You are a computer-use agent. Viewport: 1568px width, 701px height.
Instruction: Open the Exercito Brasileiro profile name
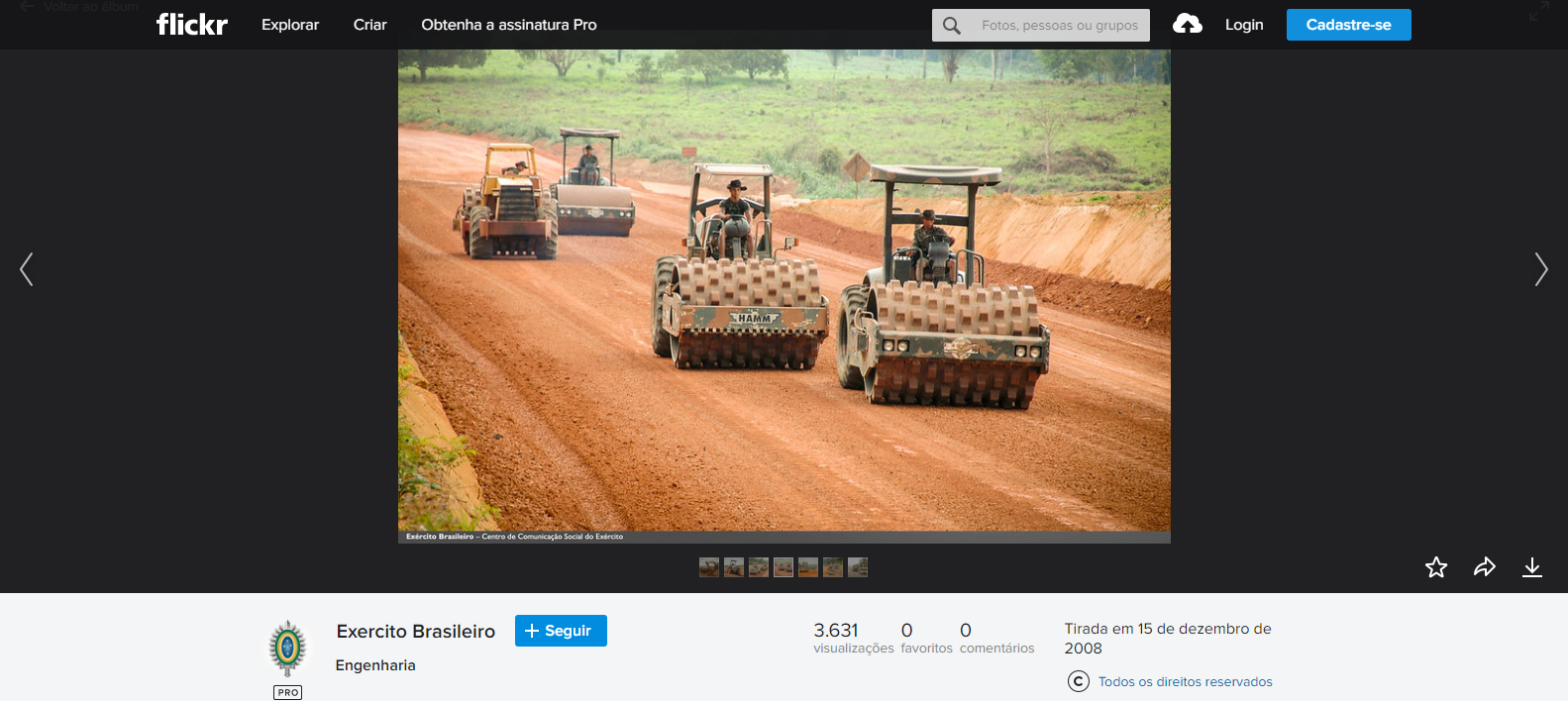click(416, 632)
